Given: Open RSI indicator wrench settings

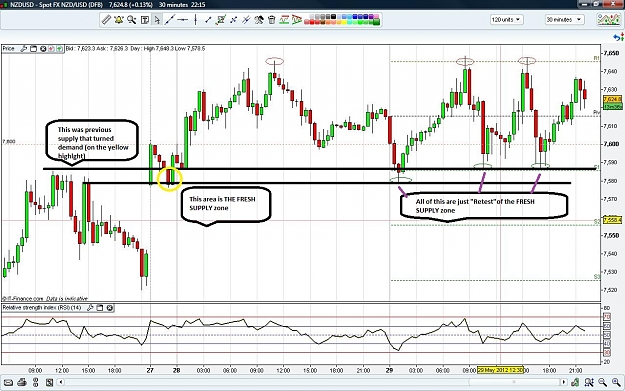Looking at the screenshot, I should point(90,308).
